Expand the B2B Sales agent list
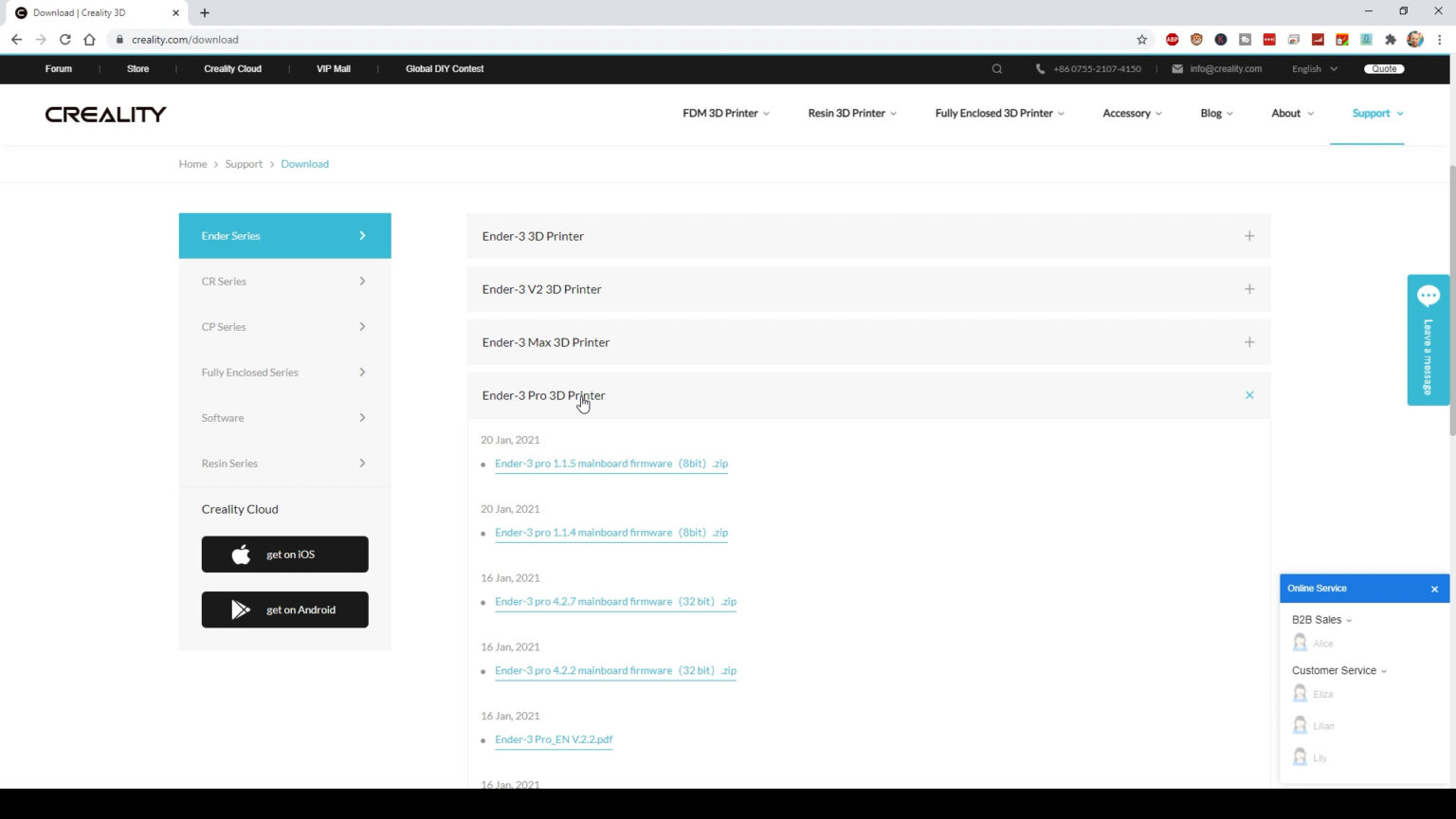Viewport: 1456px width, 819px height. 1321,620
